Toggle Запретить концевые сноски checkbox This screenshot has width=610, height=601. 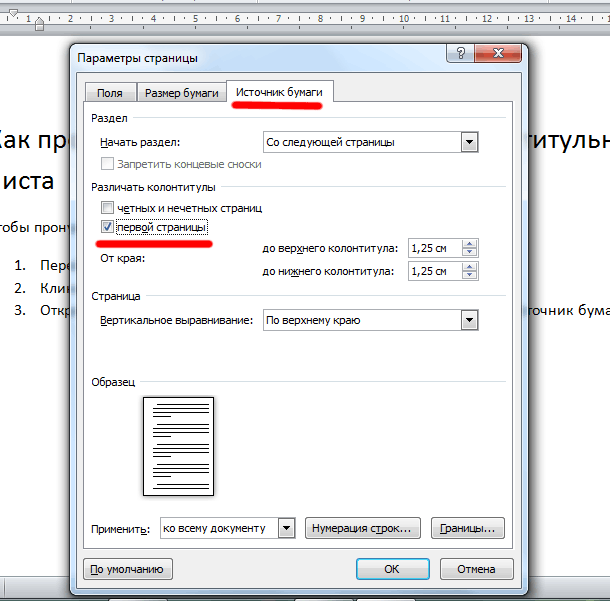107,164
